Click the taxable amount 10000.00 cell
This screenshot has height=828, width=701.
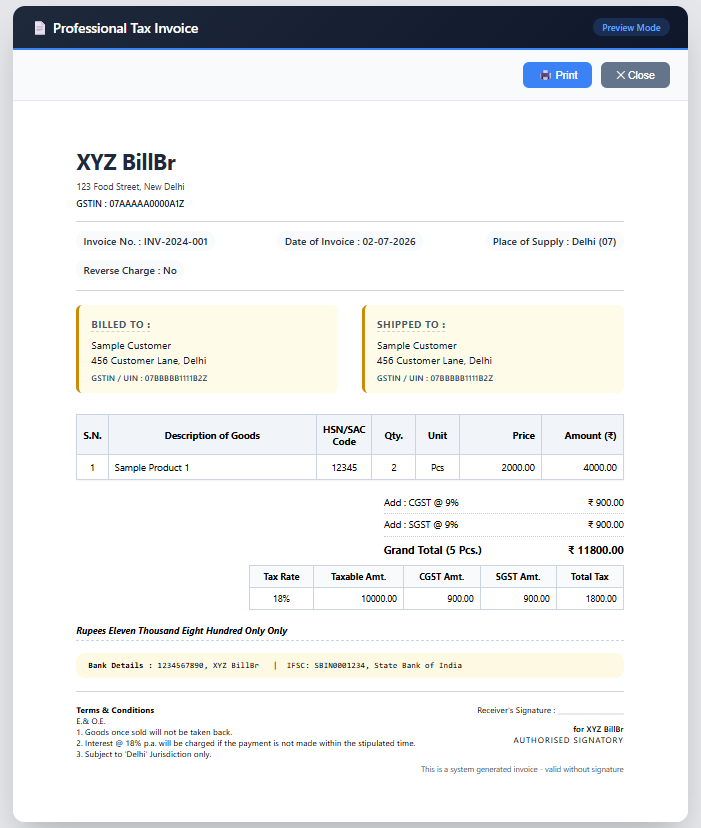[x=359, y=599]
